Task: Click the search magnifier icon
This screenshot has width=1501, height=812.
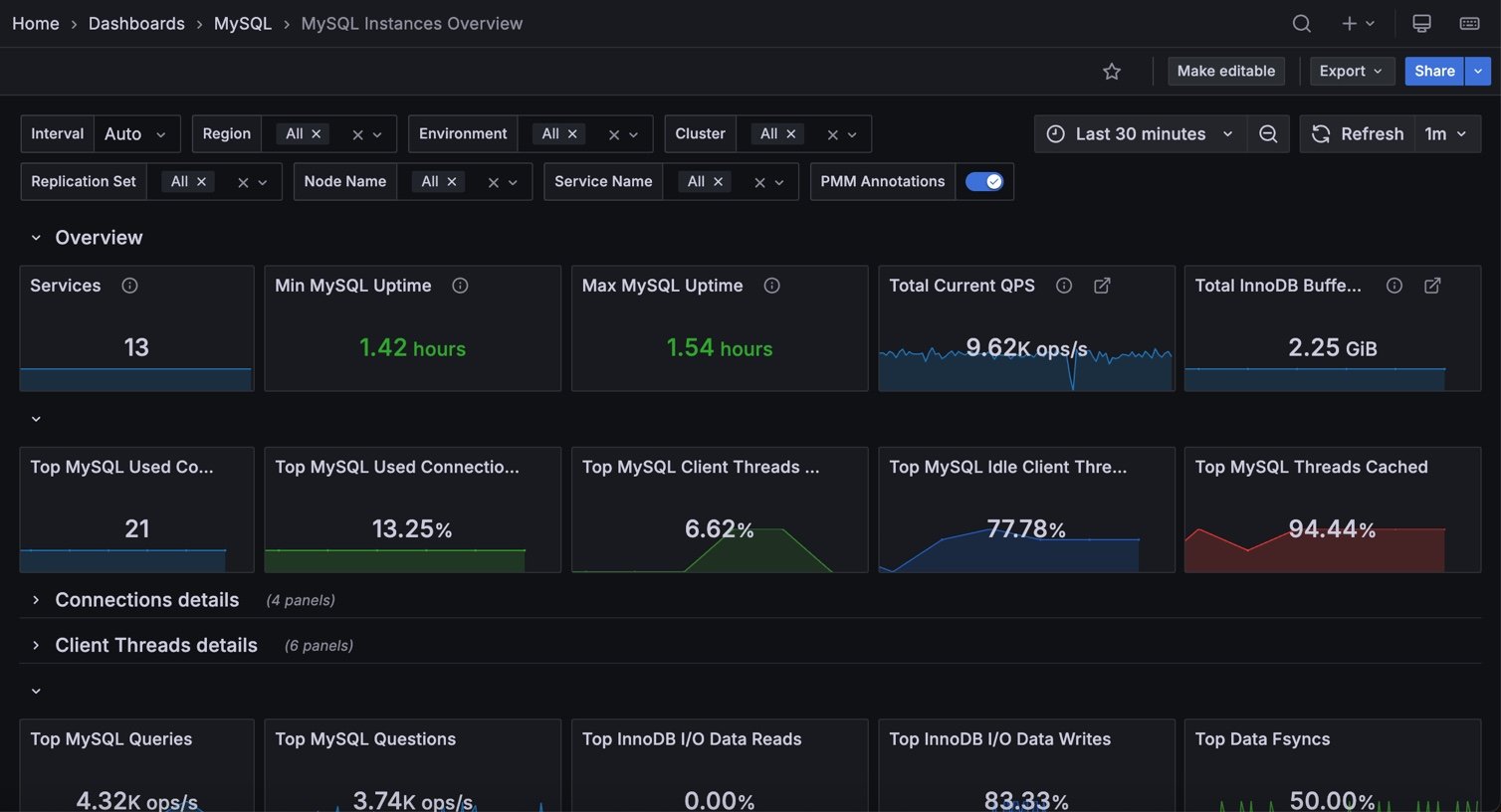Action: (x=1301, y=24)
